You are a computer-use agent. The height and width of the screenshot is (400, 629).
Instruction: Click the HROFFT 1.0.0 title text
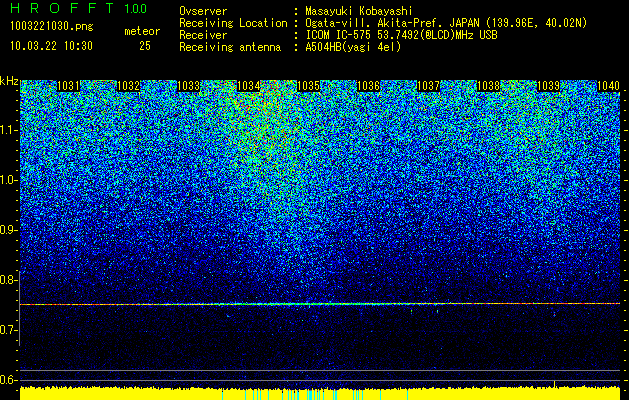pos(79,8)
